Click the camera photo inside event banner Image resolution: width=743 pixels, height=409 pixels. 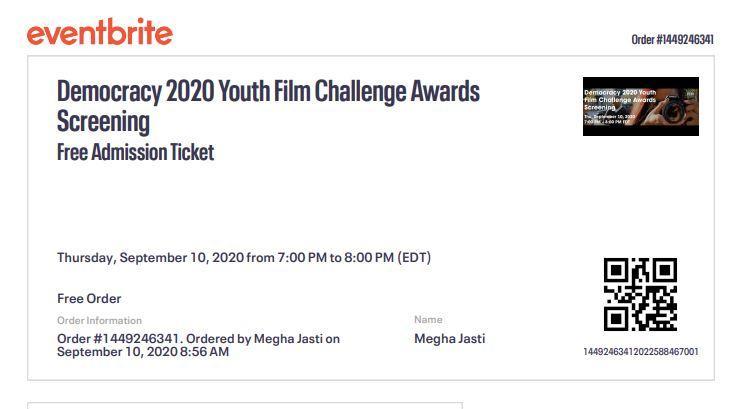675,110
